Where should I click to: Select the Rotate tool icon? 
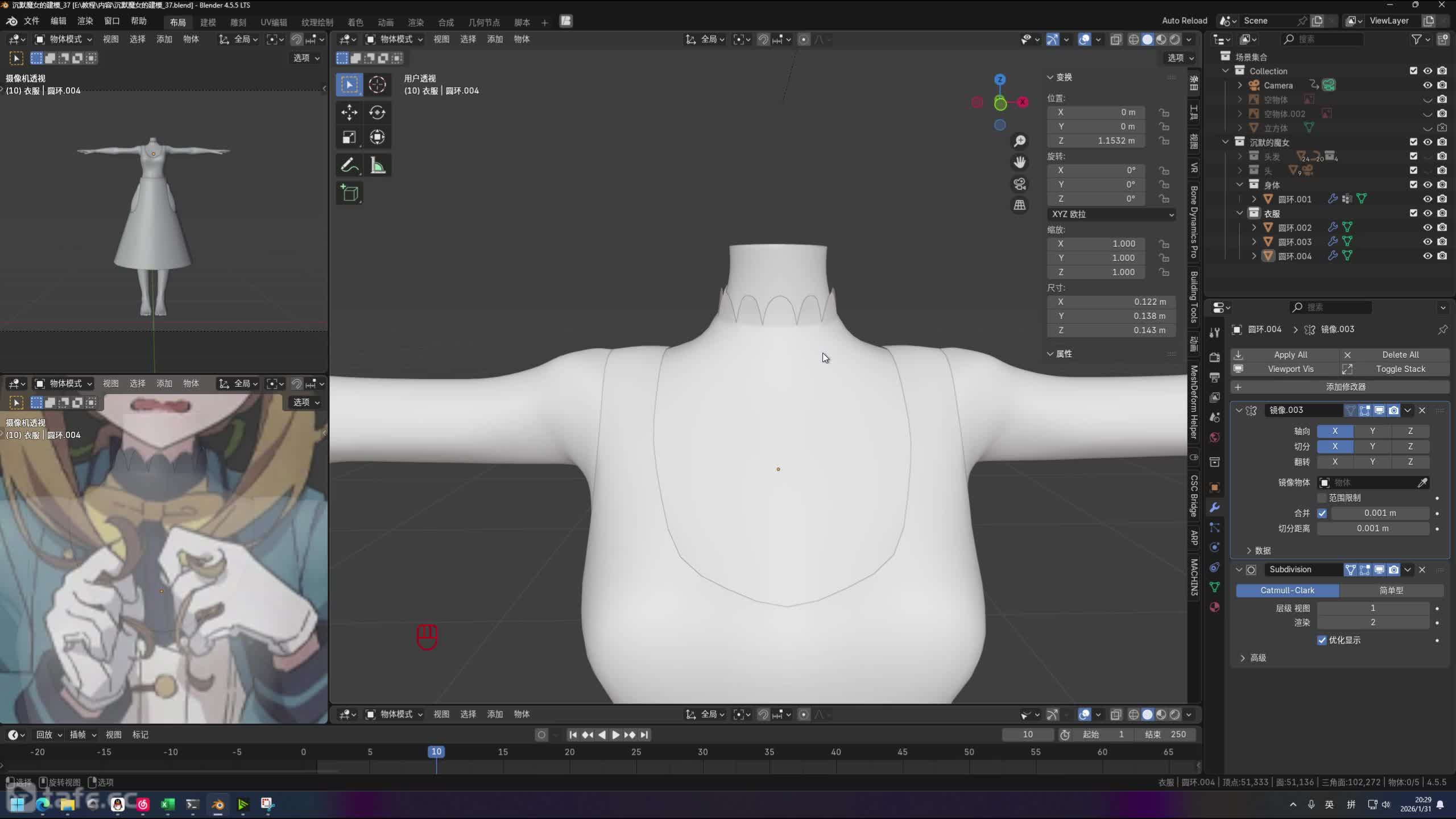coord(377,112)
